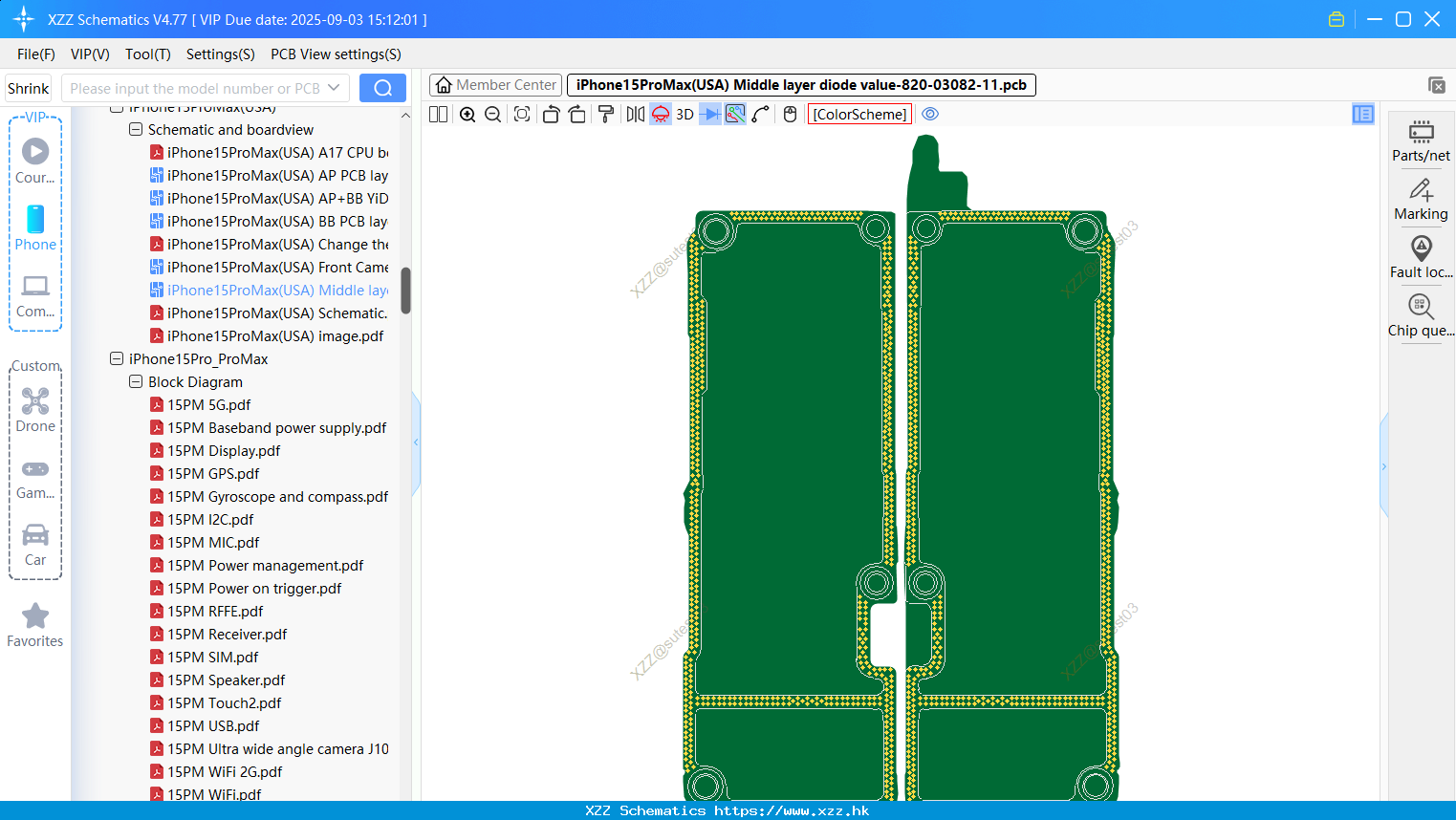Rotate board clockwise
1456x820 pixels.
(x=576, y=115)
